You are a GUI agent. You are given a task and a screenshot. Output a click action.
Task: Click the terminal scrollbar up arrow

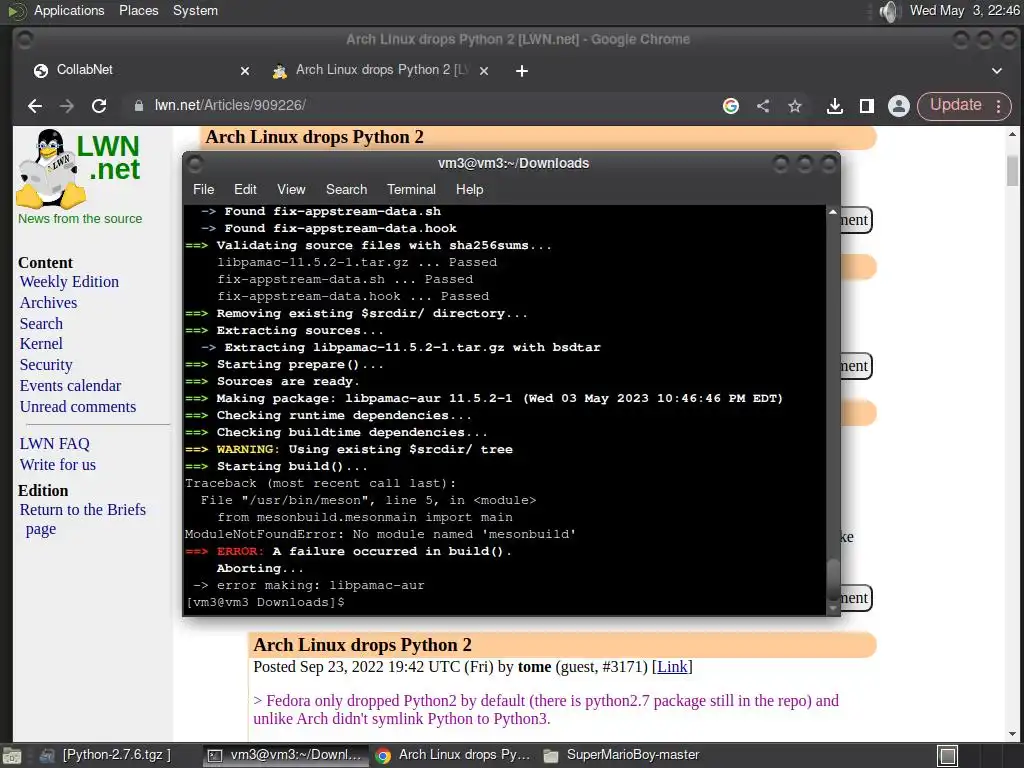click(833, 212)
